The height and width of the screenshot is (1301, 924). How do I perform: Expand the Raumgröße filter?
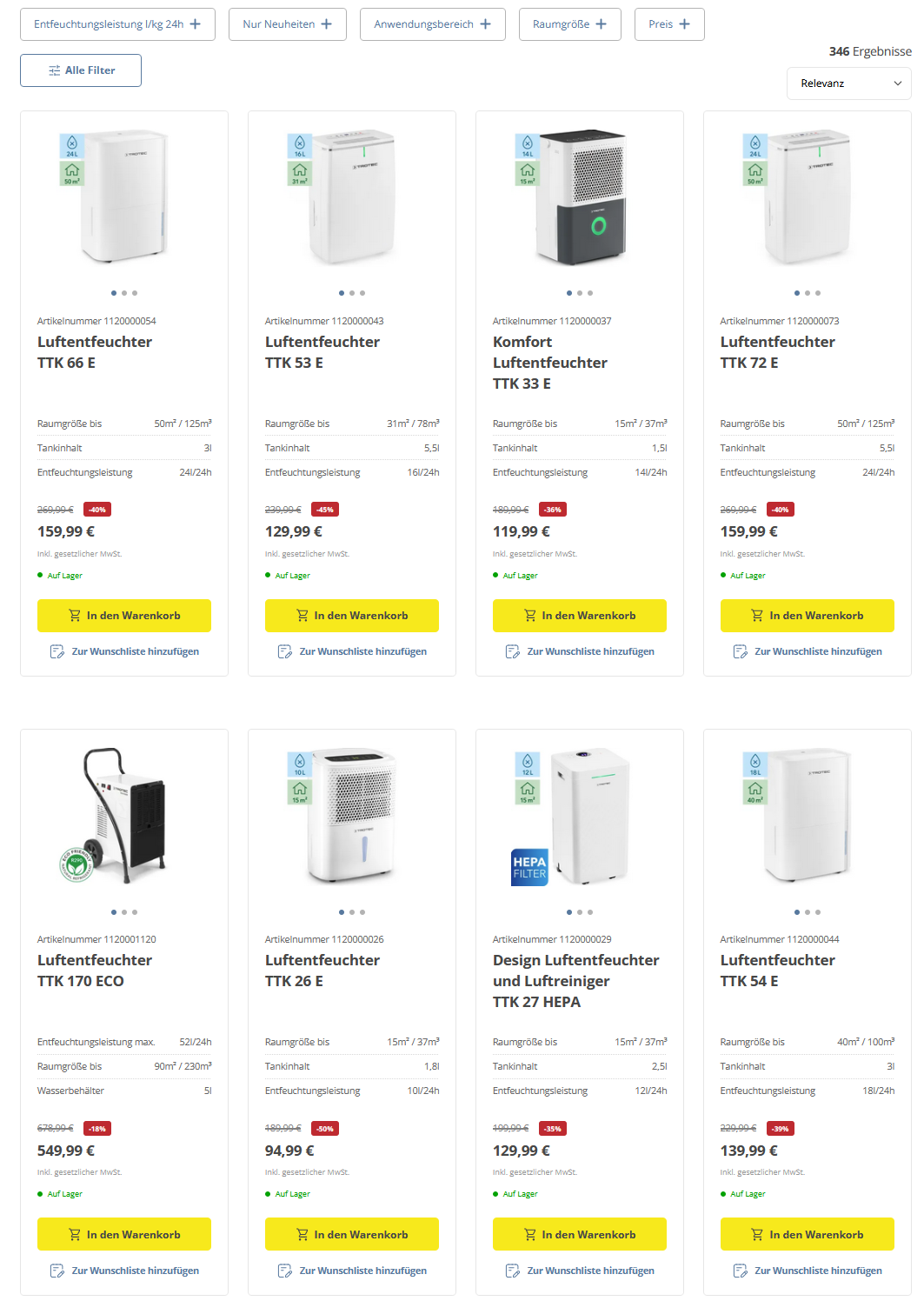[569, 24]
